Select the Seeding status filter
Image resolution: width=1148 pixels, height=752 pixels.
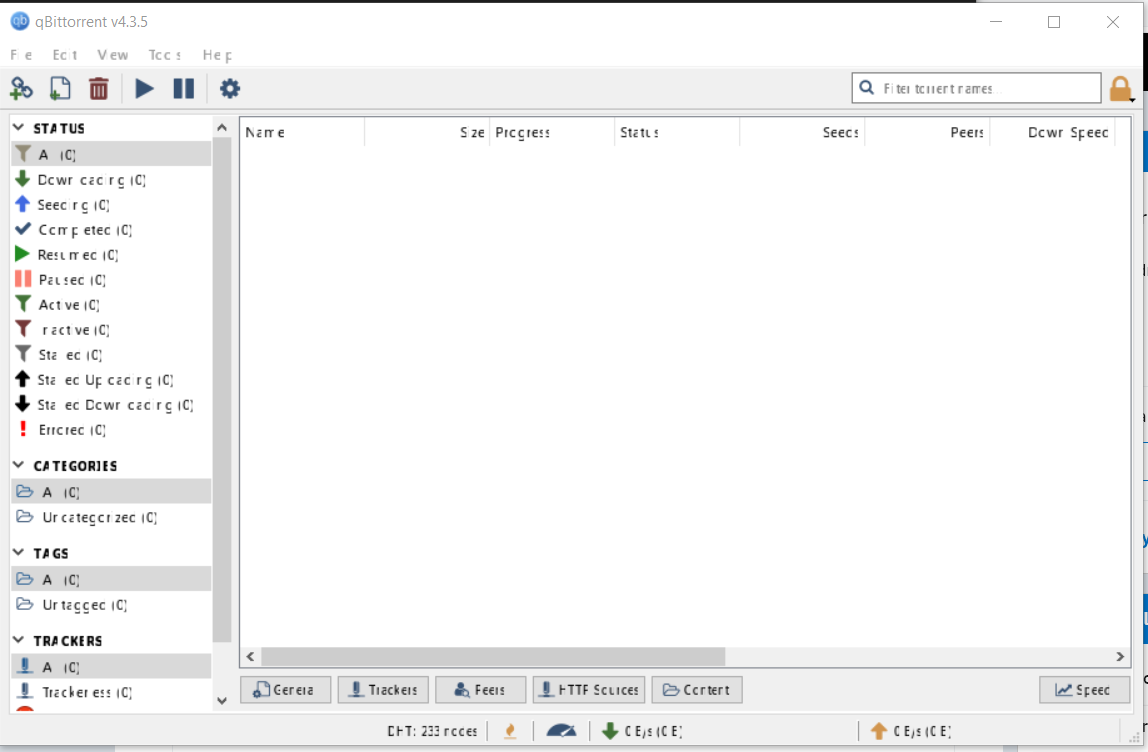pos(111,204)
